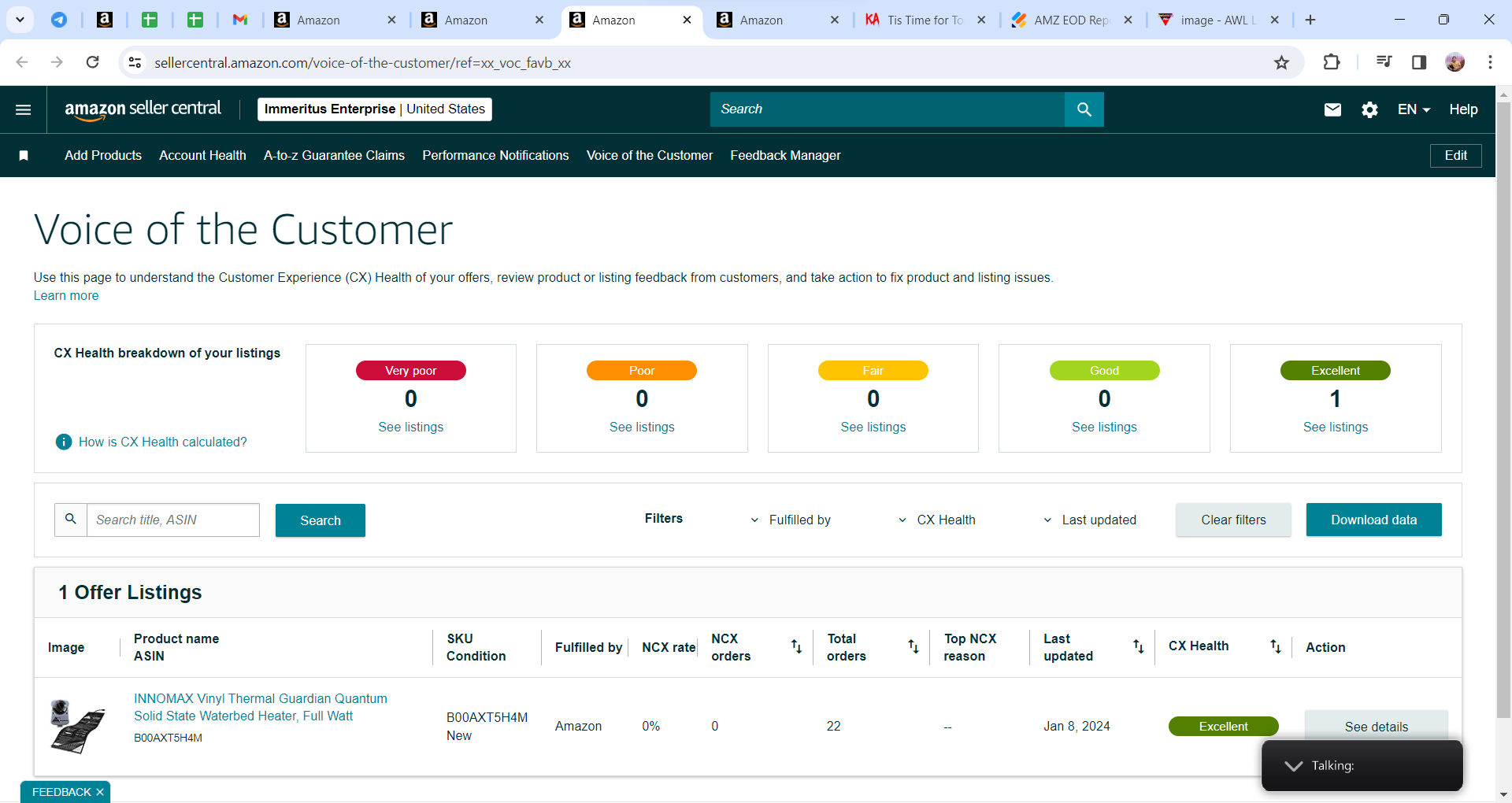This screenshot has width=1512, height=803.
Task: Open Account Health menu item
Action: click(202, 156)
